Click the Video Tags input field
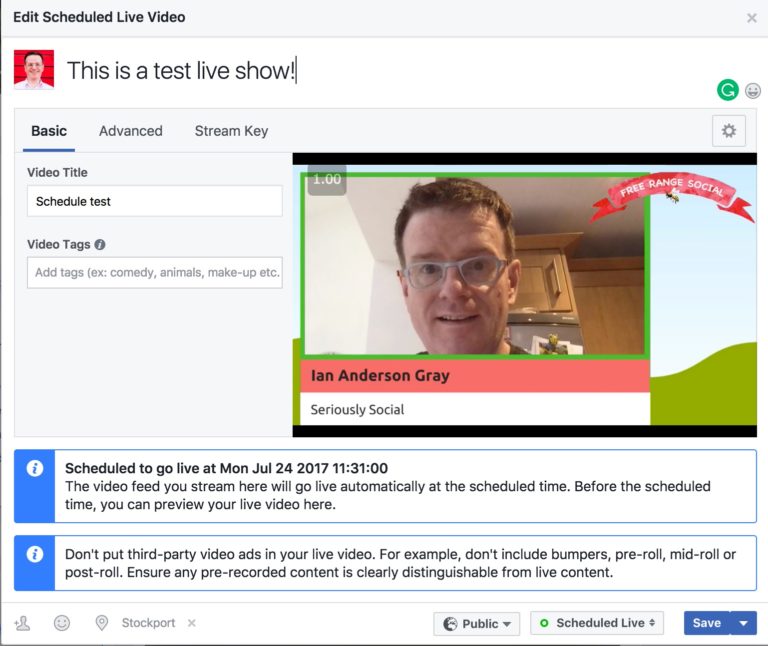Viewport: 768px width, 646px height. click(155, 272)
